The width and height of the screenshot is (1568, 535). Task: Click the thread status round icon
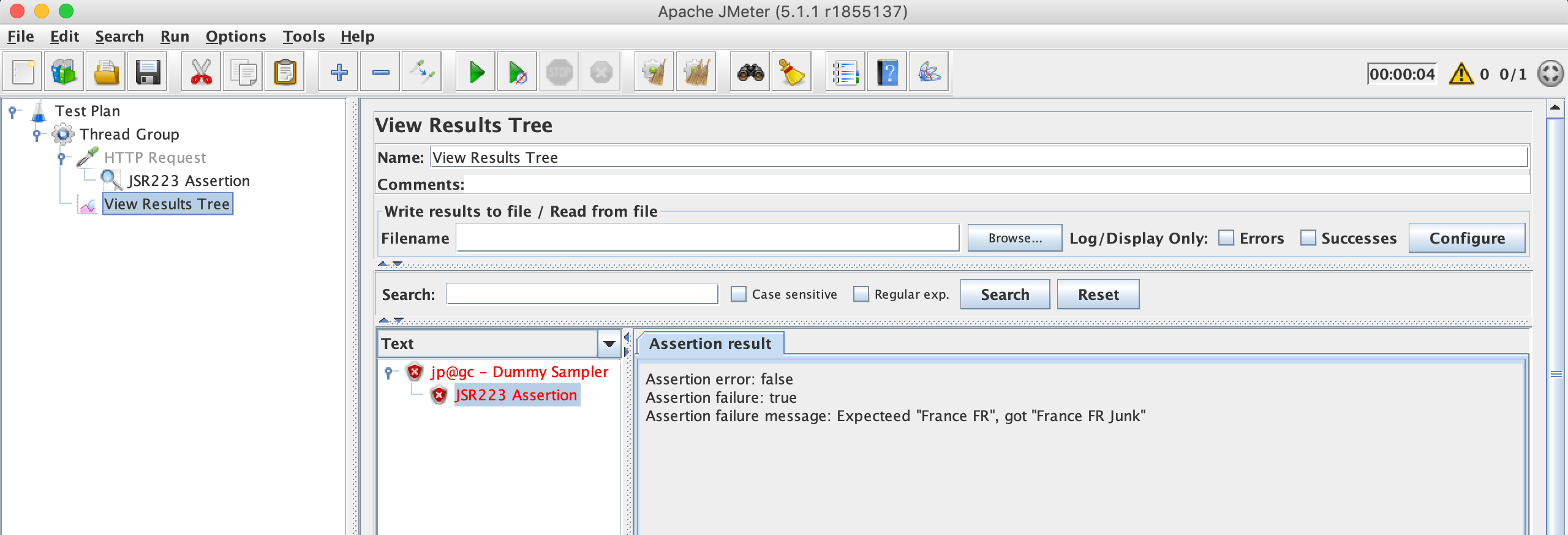click(1551, 74)
